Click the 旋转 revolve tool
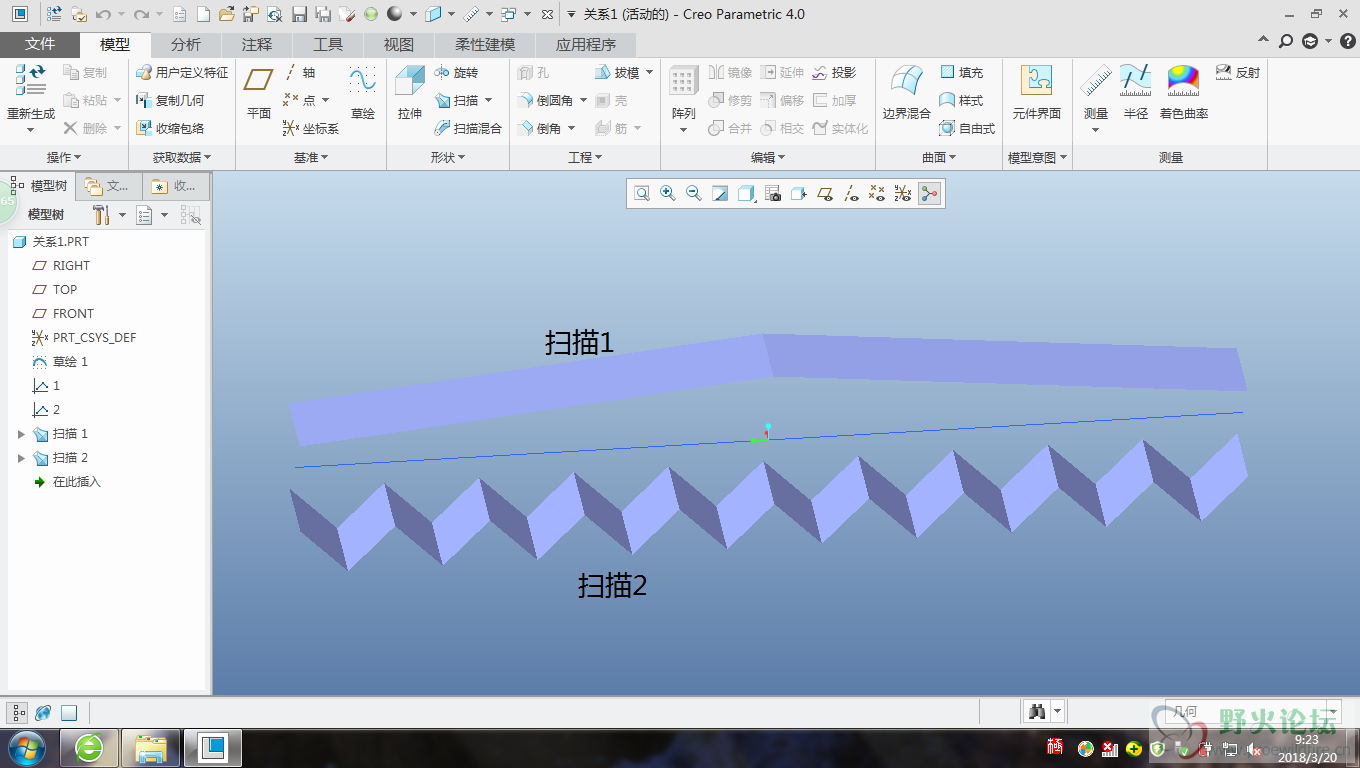 [456, 73]
